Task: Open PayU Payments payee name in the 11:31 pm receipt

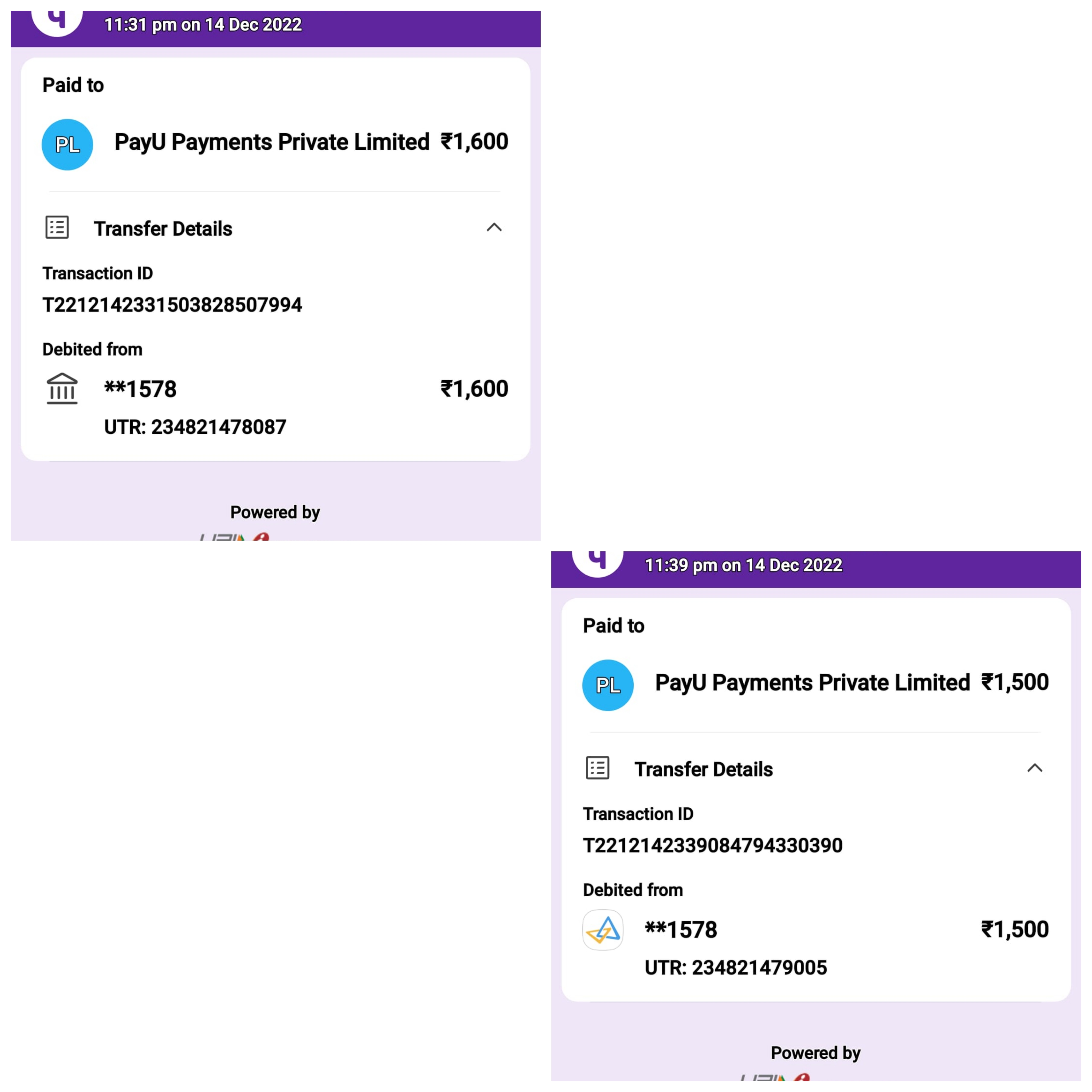Action: coord(272,142)
